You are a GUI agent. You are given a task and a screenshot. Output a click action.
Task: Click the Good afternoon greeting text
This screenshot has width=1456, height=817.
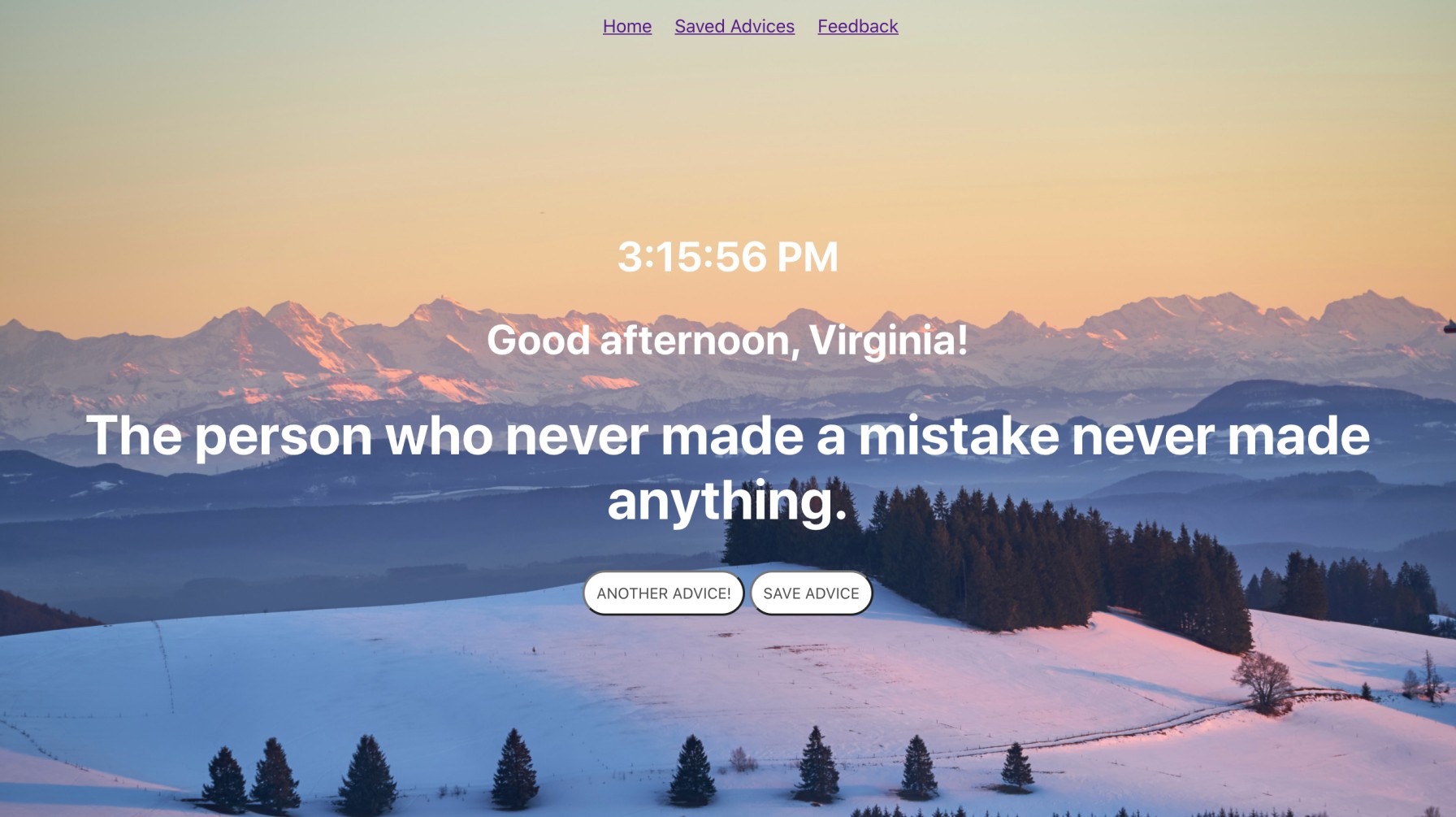pos(727,340)
